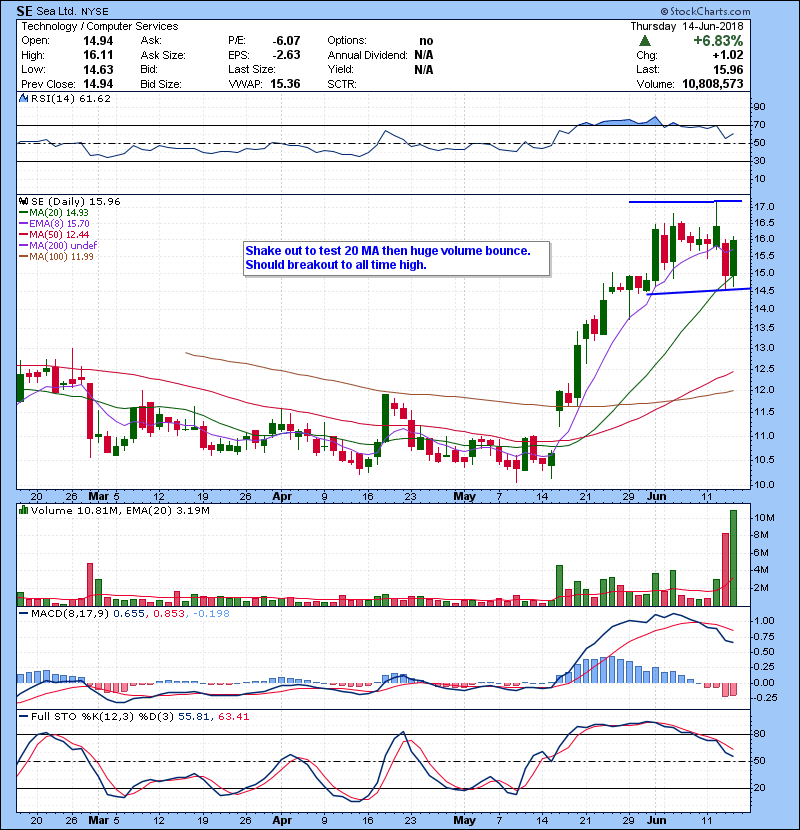Click the stochastic %D value 63.41
Viewport: 800px width, 830px height.
point(233,717)
